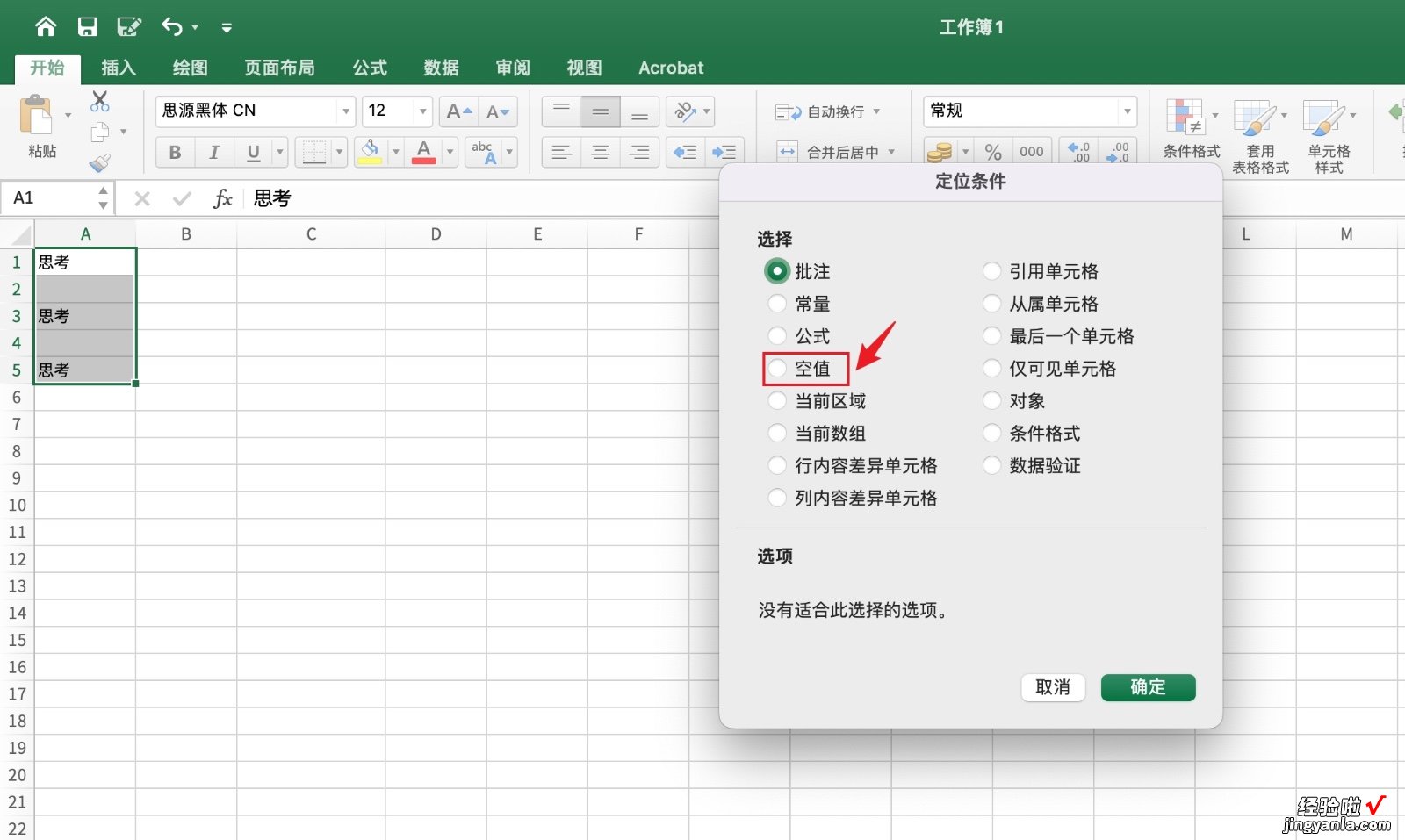Increase indent
Image resolution: width=1405 pixels, height=840 pixels.
pos(724,153)
